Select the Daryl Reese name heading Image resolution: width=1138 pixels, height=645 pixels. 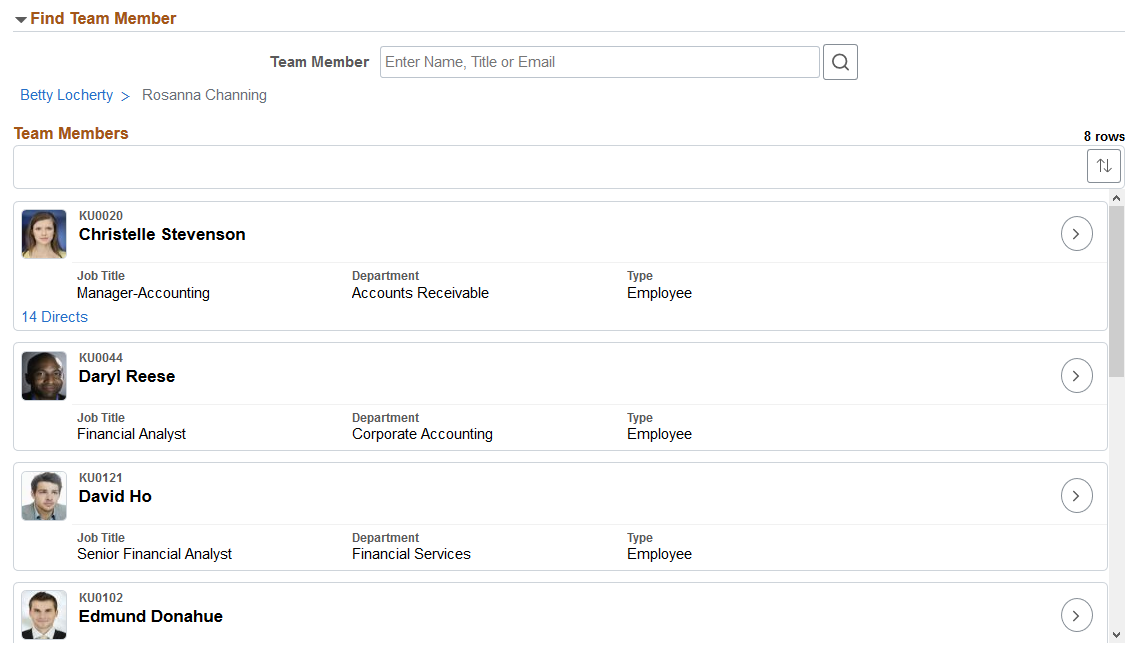(x=127, y=377)
